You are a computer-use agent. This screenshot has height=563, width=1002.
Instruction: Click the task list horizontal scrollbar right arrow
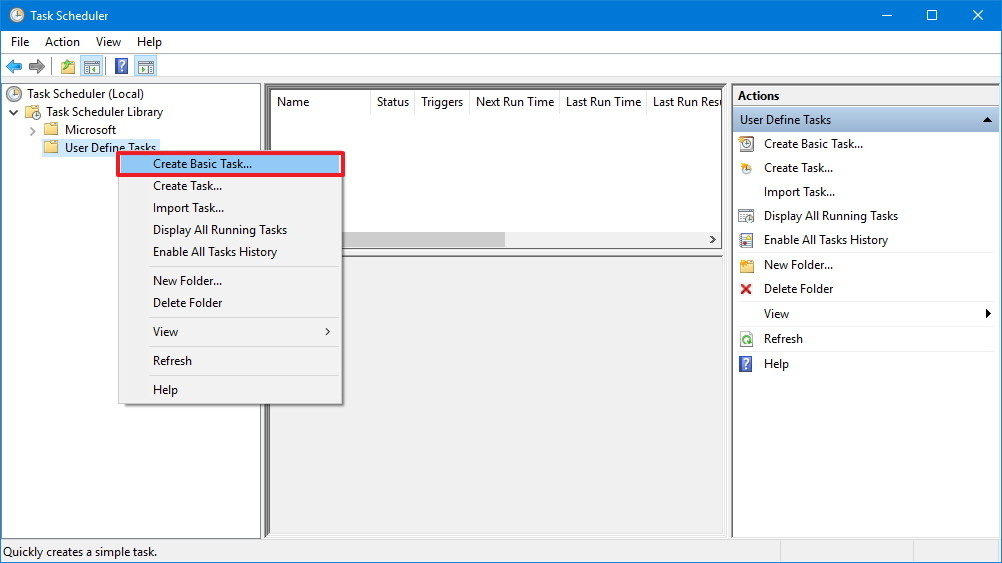[x=713, y=240]
